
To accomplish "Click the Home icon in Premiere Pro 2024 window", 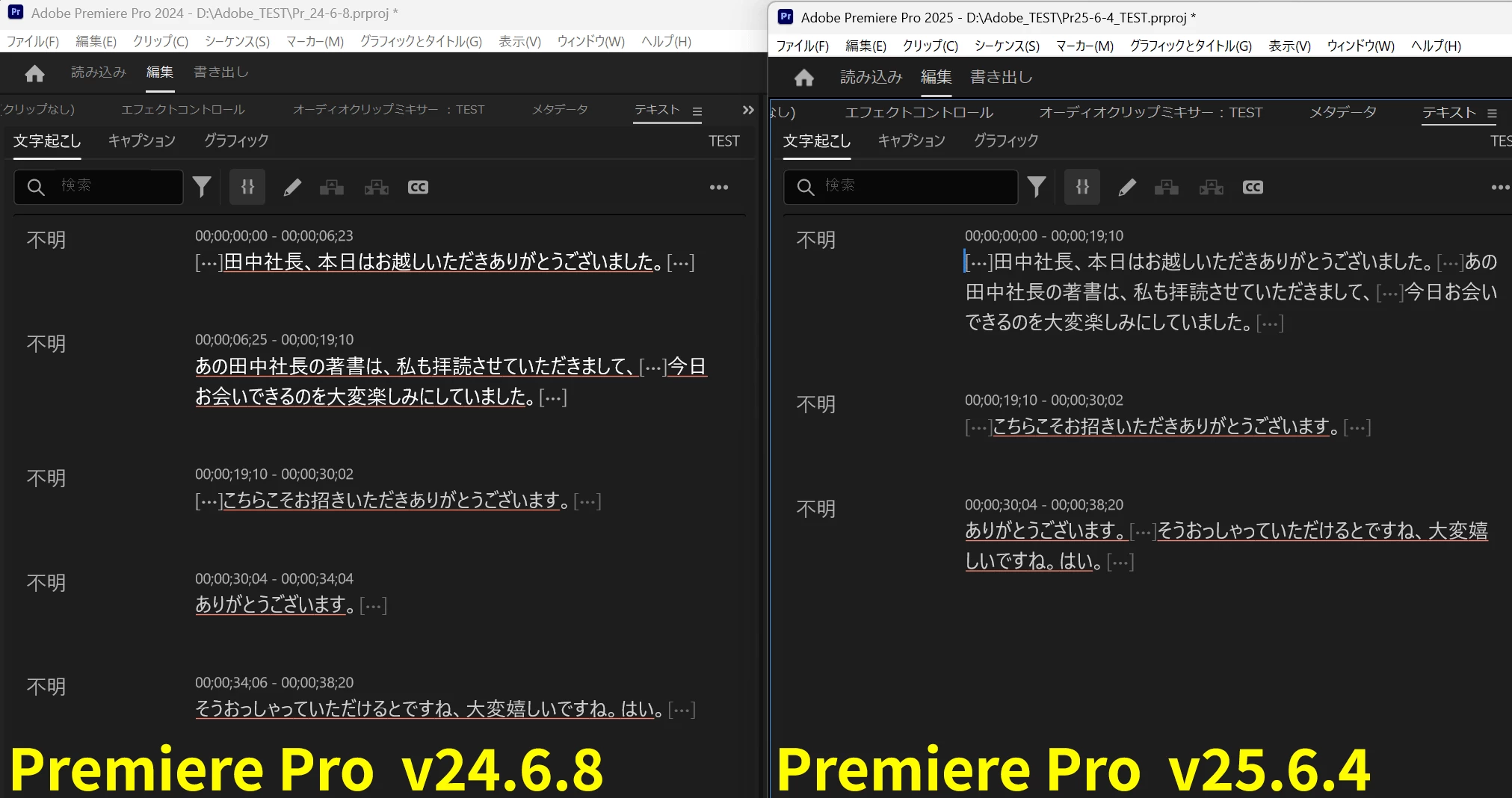I will pos(34,73).
